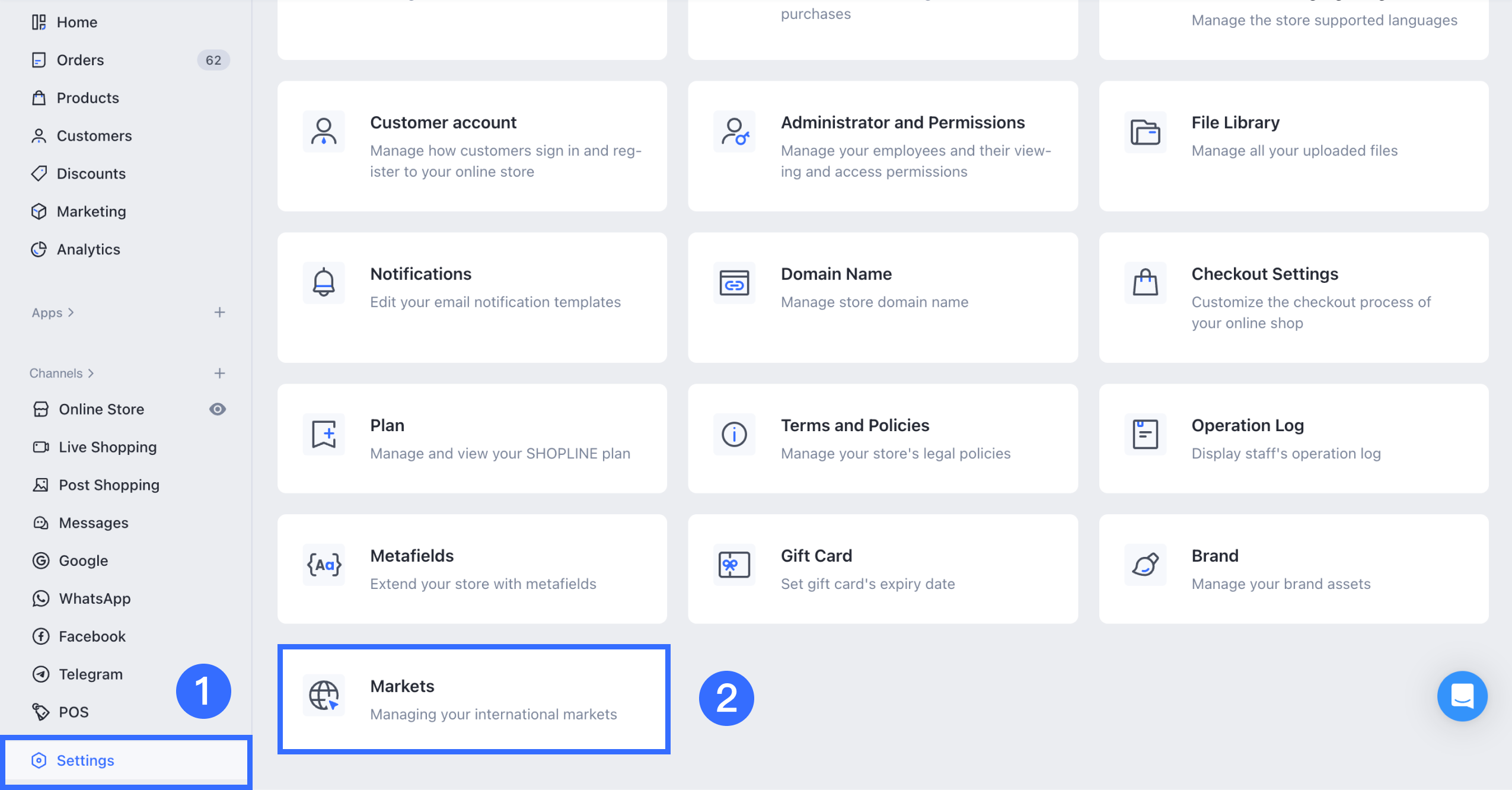
Task: Click the Messages chat icon
Action: 41,523
